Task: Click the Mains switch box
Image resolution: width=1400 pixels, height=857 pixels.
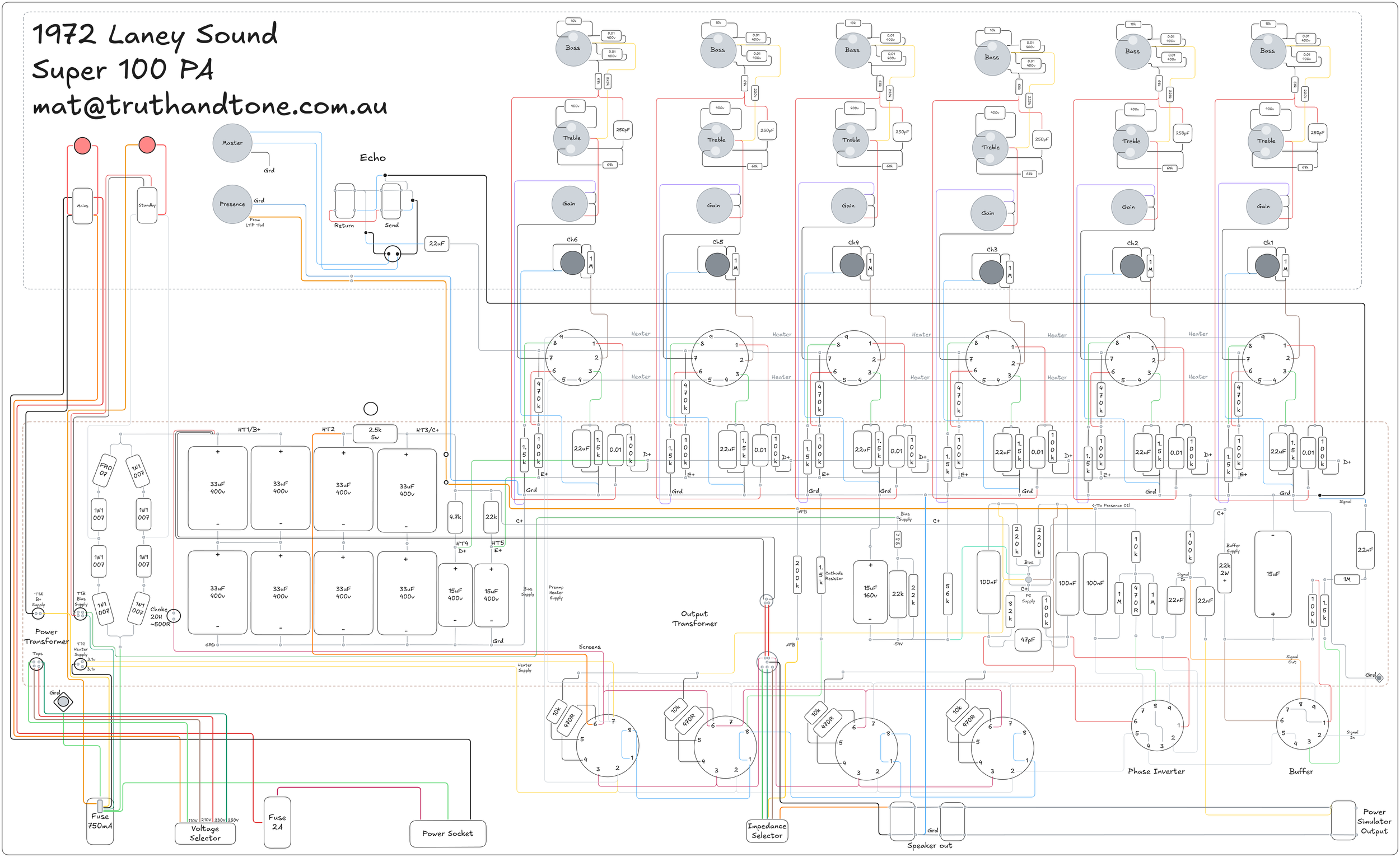Action: tap(82, 205)
